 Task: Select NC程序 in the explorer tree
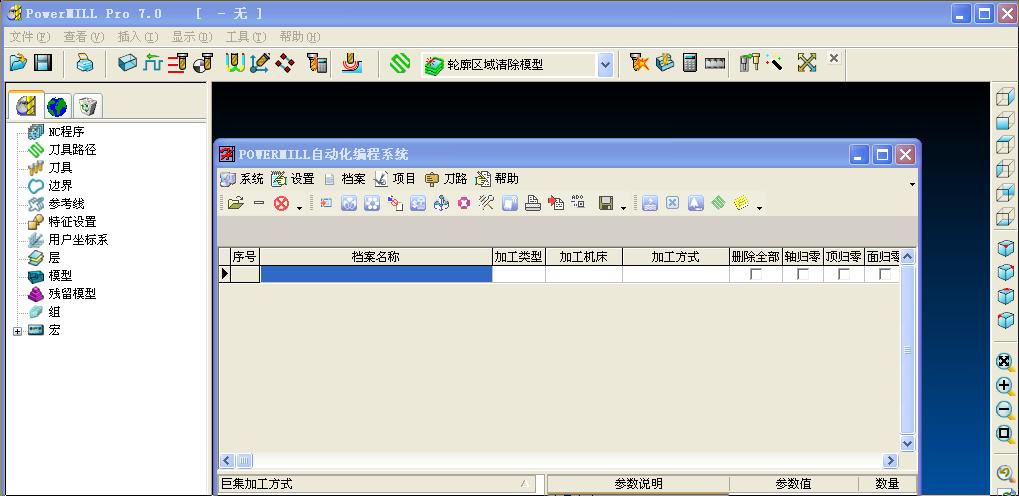point(66,132)
